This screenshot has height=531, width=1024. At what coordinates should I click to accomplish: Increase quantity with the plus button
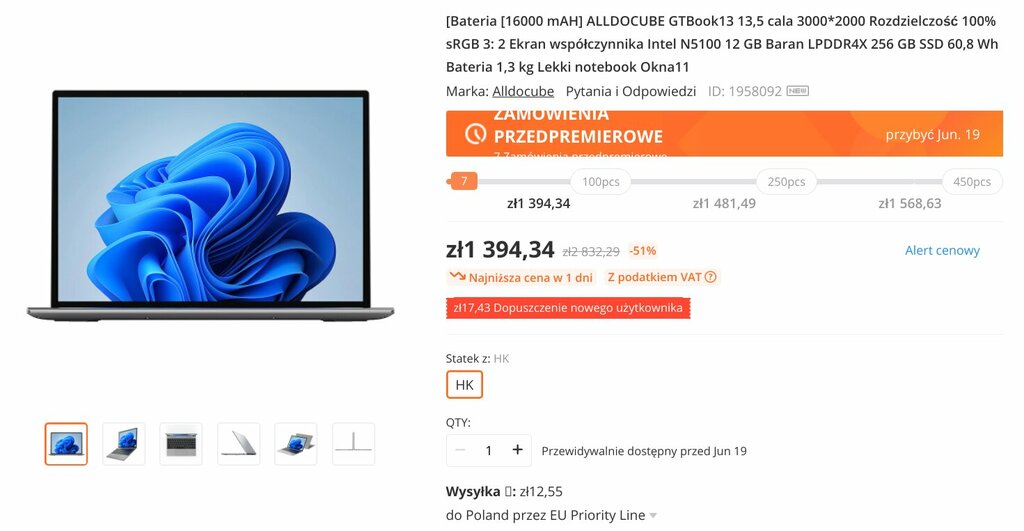tap(517, 450)
